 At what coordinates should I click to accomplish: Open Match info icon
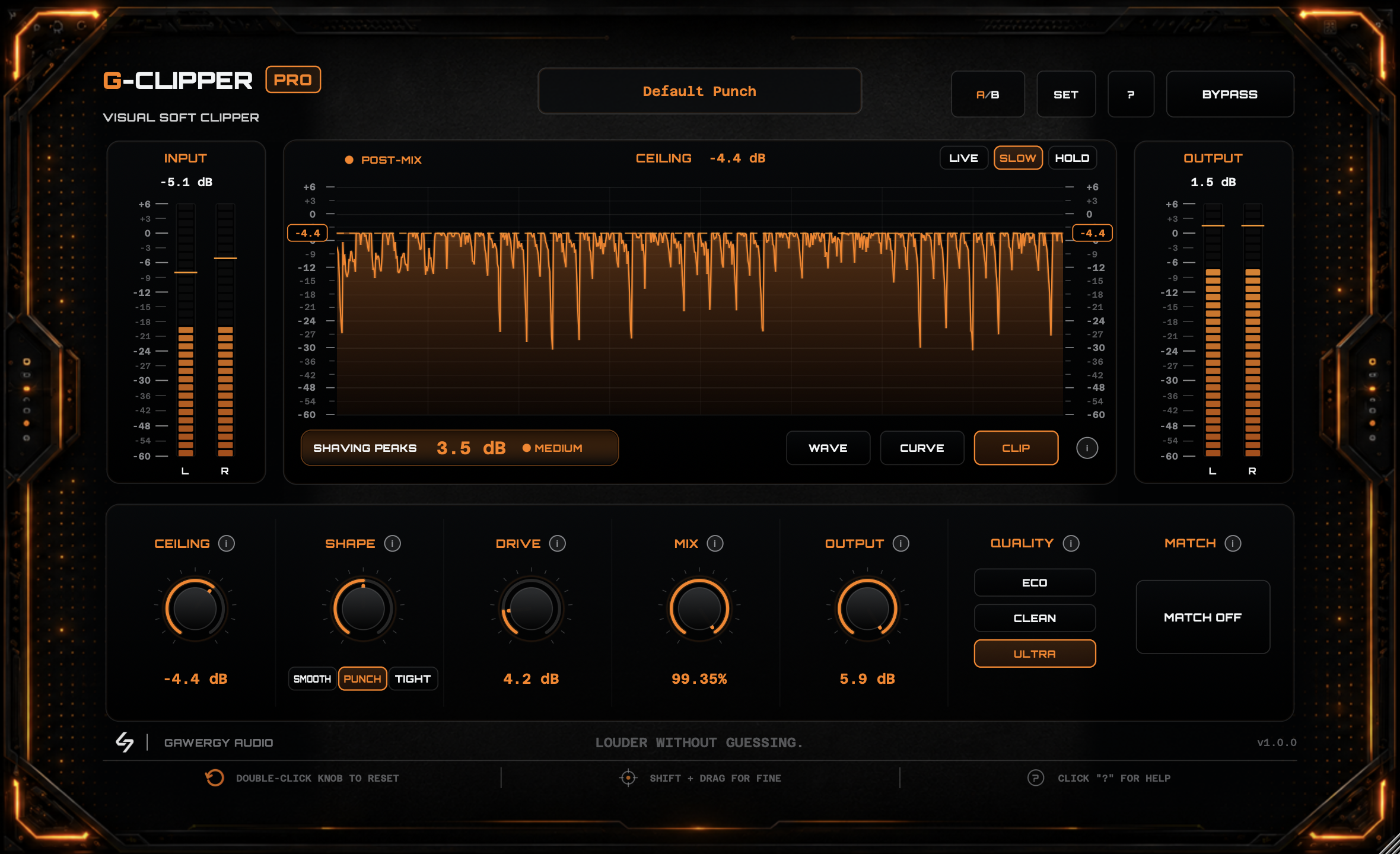(x=1233, y=543)
